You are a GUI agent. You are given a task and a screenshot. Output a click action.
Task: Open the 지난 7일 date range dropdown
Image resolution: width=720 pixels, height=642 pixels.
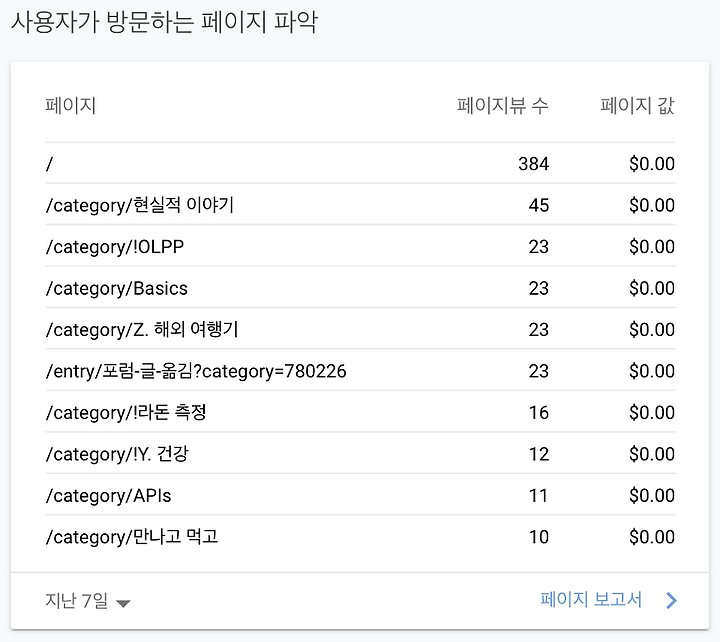[88, 601]
